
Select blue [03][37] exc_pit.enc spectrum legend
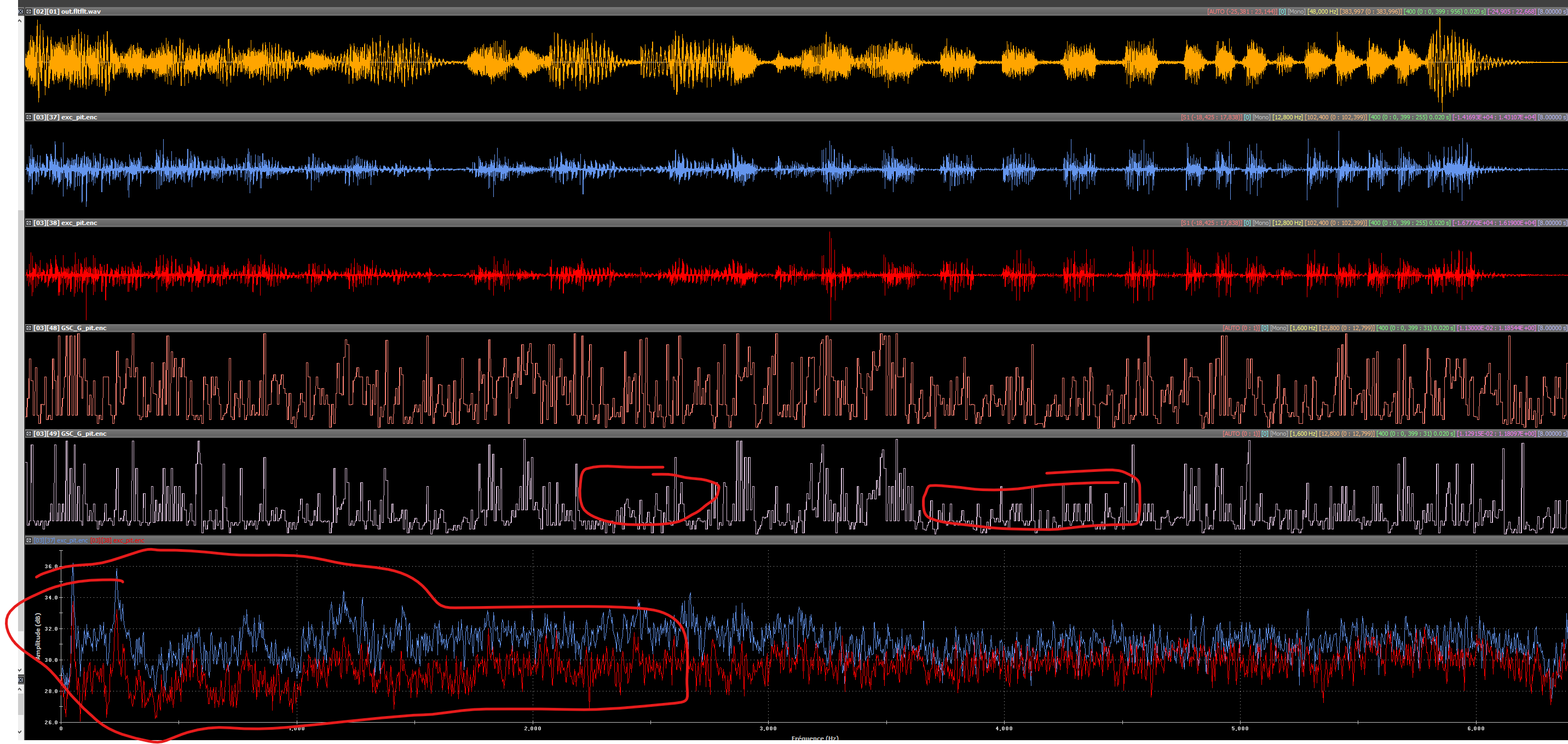61,540
